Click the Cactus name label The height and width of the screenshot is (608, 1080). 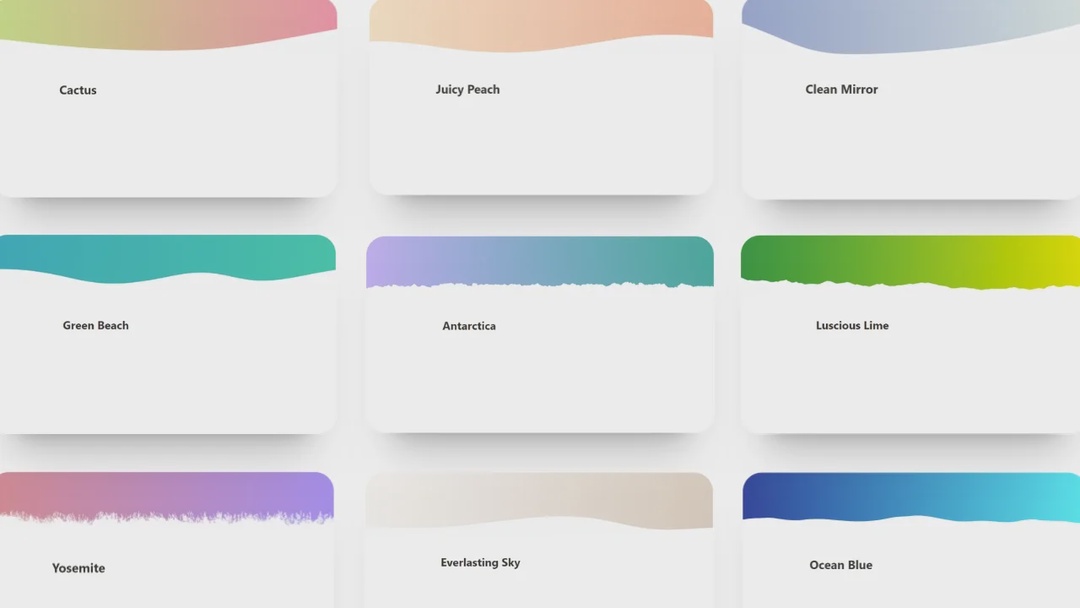pos(77,90)
